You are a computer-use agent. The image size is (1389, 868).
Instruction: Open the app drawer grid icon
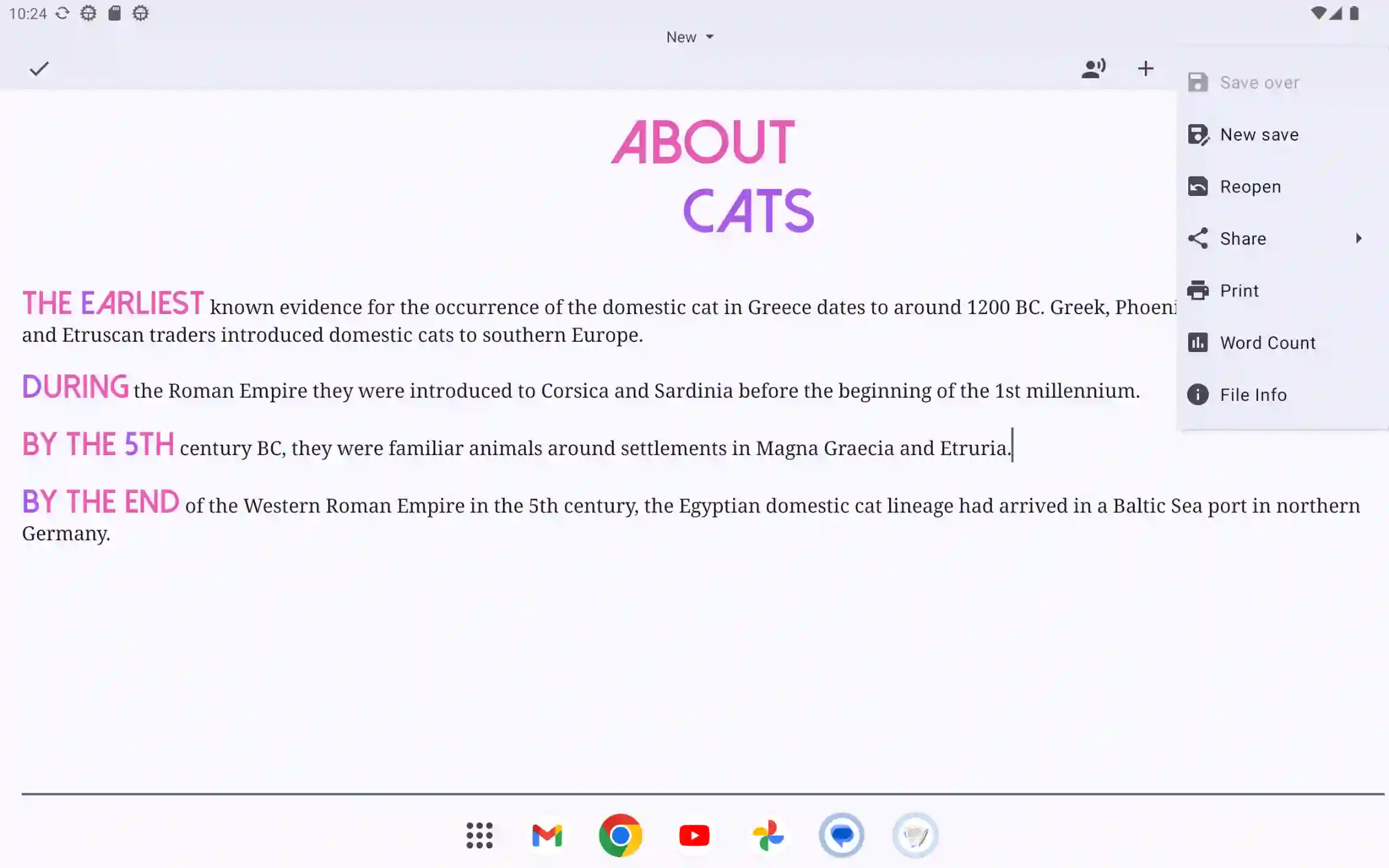(479, 835)
